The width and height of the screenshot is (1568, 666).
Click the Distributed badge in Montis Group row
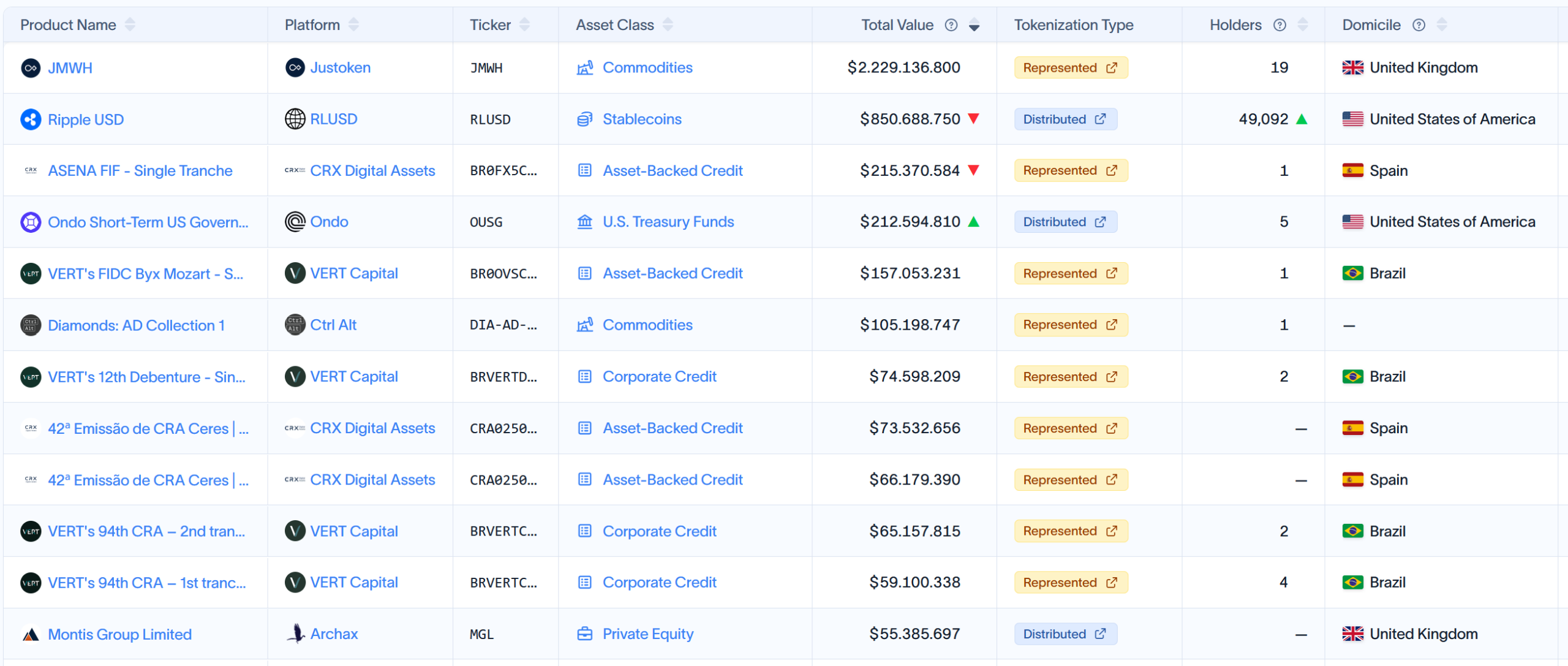(x=1065, y=634)
